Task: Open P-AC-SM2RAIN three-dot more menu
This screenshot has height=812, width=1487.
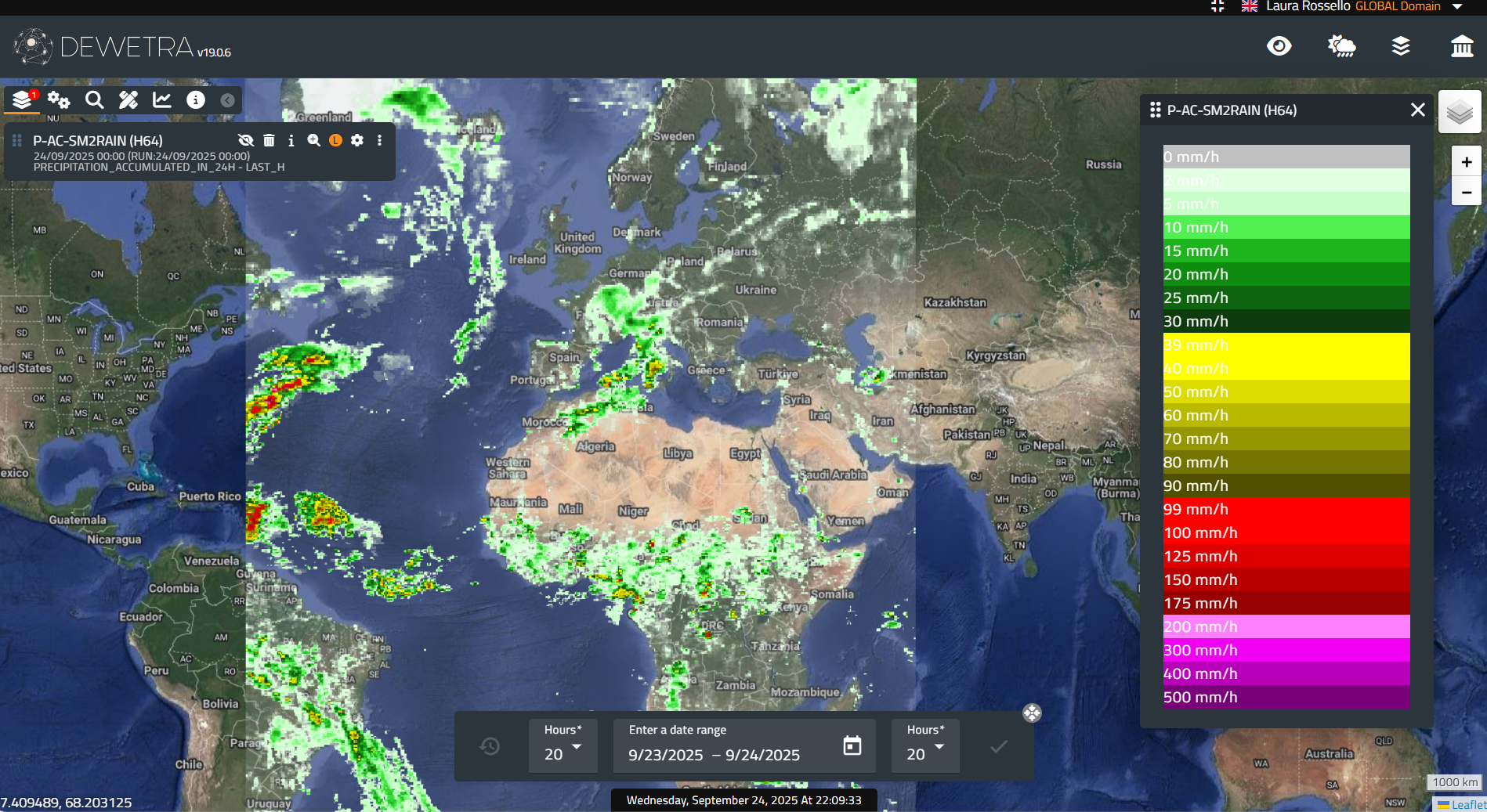Action: tap(379, 140)
